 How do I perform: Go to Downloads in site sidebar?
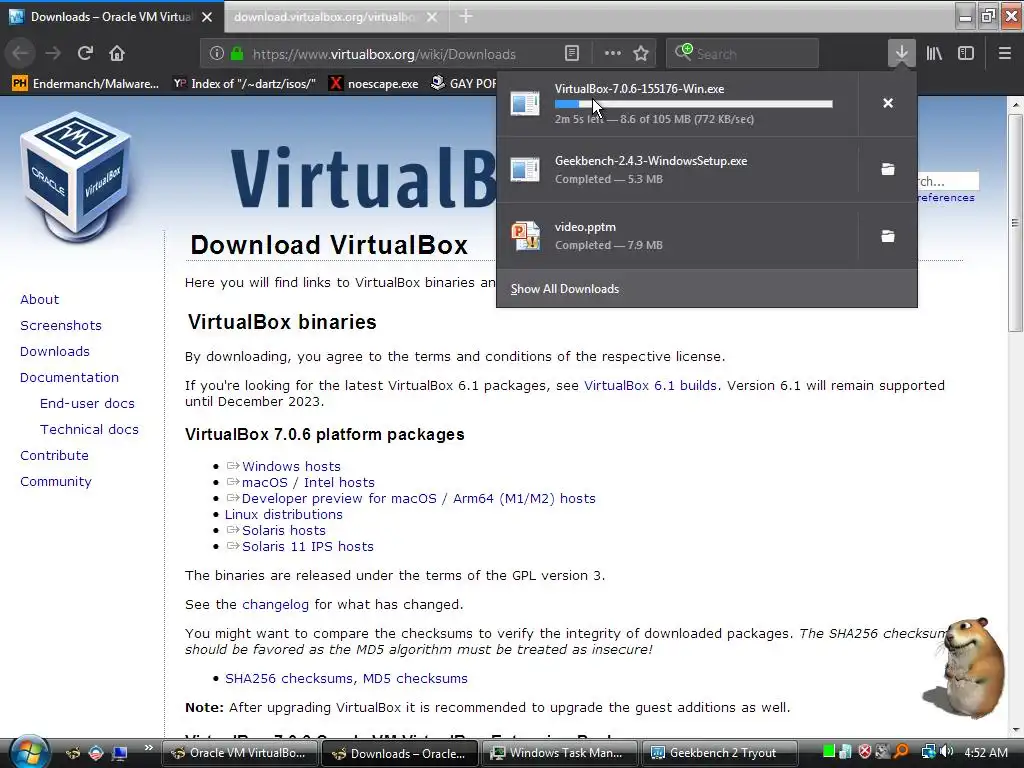point(55,351)
